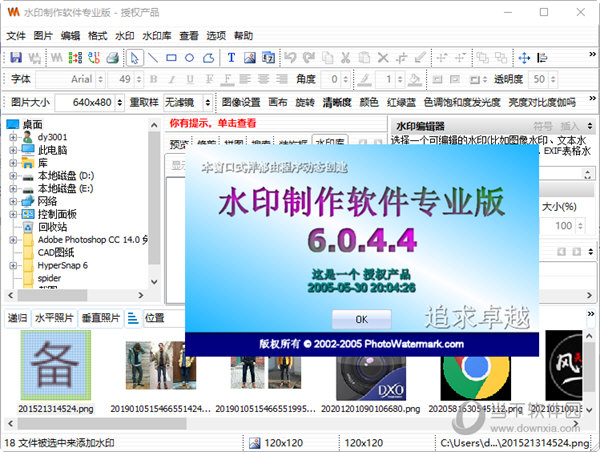Screen dimensions: 600x452
Task: Click the 角度 value spinner arrows
Action: pos(346,79)
